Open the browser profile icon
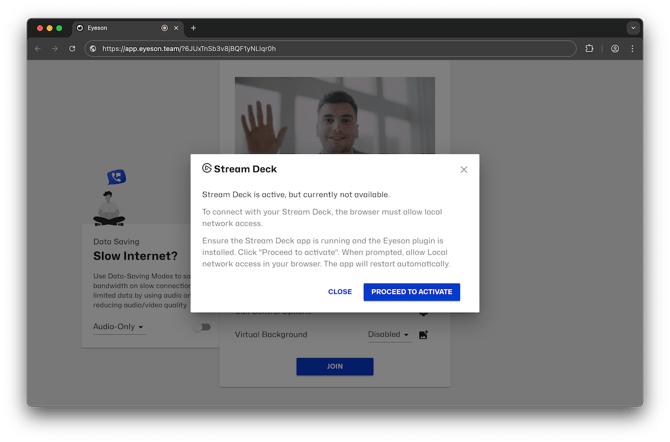The width and height of the screenshot is (670, 442). click(x=615, y=49)
